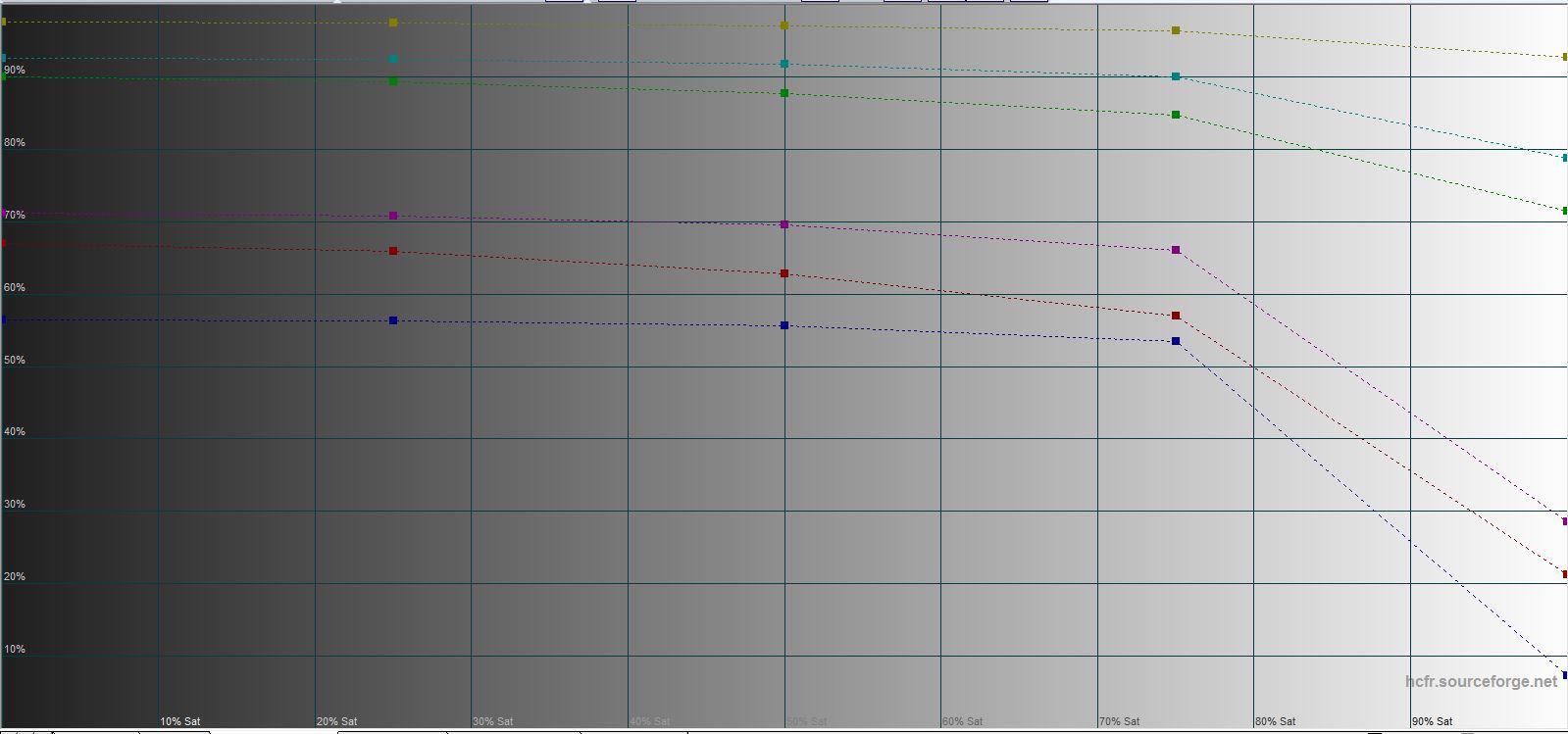Click the "10%" y-axis label
Screen dimensions: 1568x734
(x=15, y=650)
